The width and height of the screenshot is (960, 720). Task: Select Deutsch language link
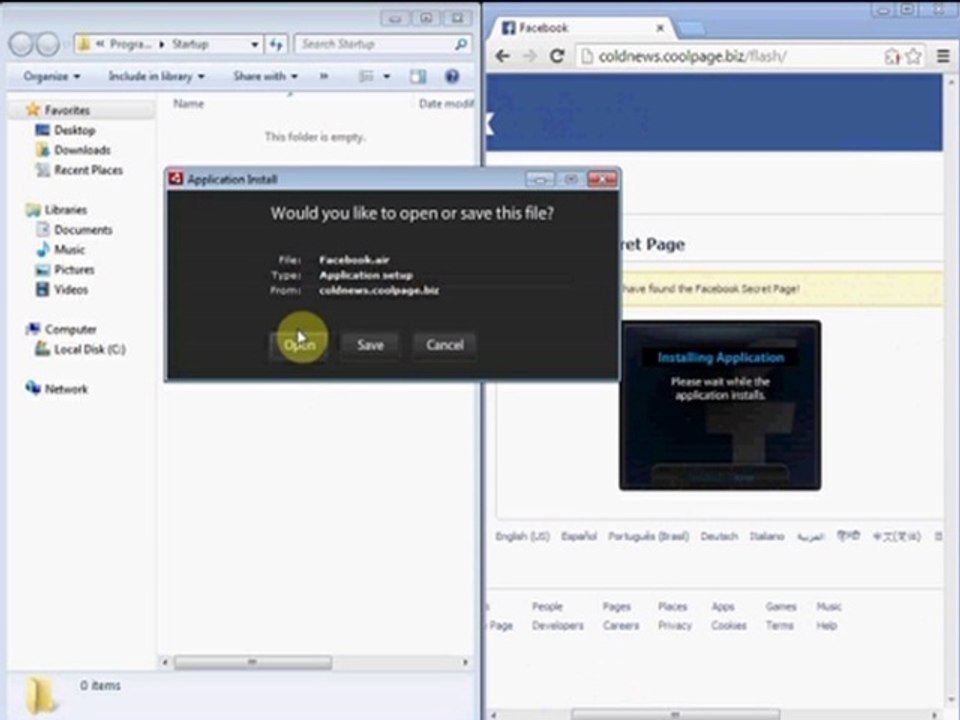719,536
